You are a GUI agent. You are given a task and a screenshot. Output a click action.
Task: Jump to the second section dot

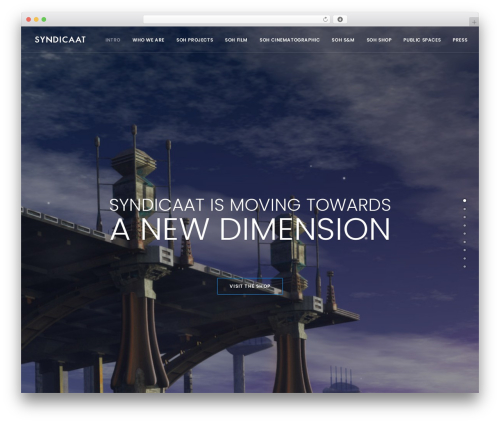coord(464,209)
